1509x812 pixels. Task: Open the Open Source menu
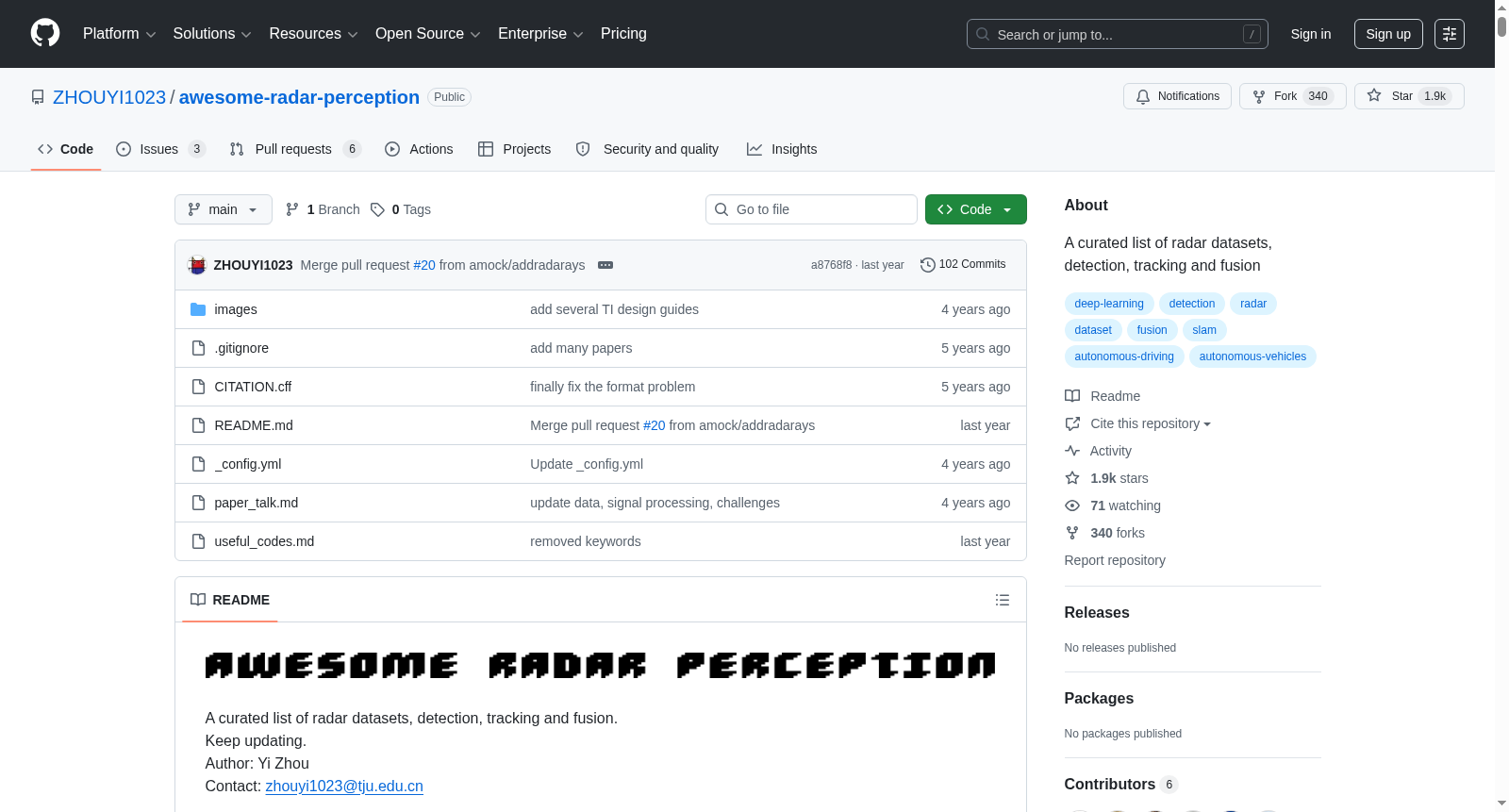[427, 34]
